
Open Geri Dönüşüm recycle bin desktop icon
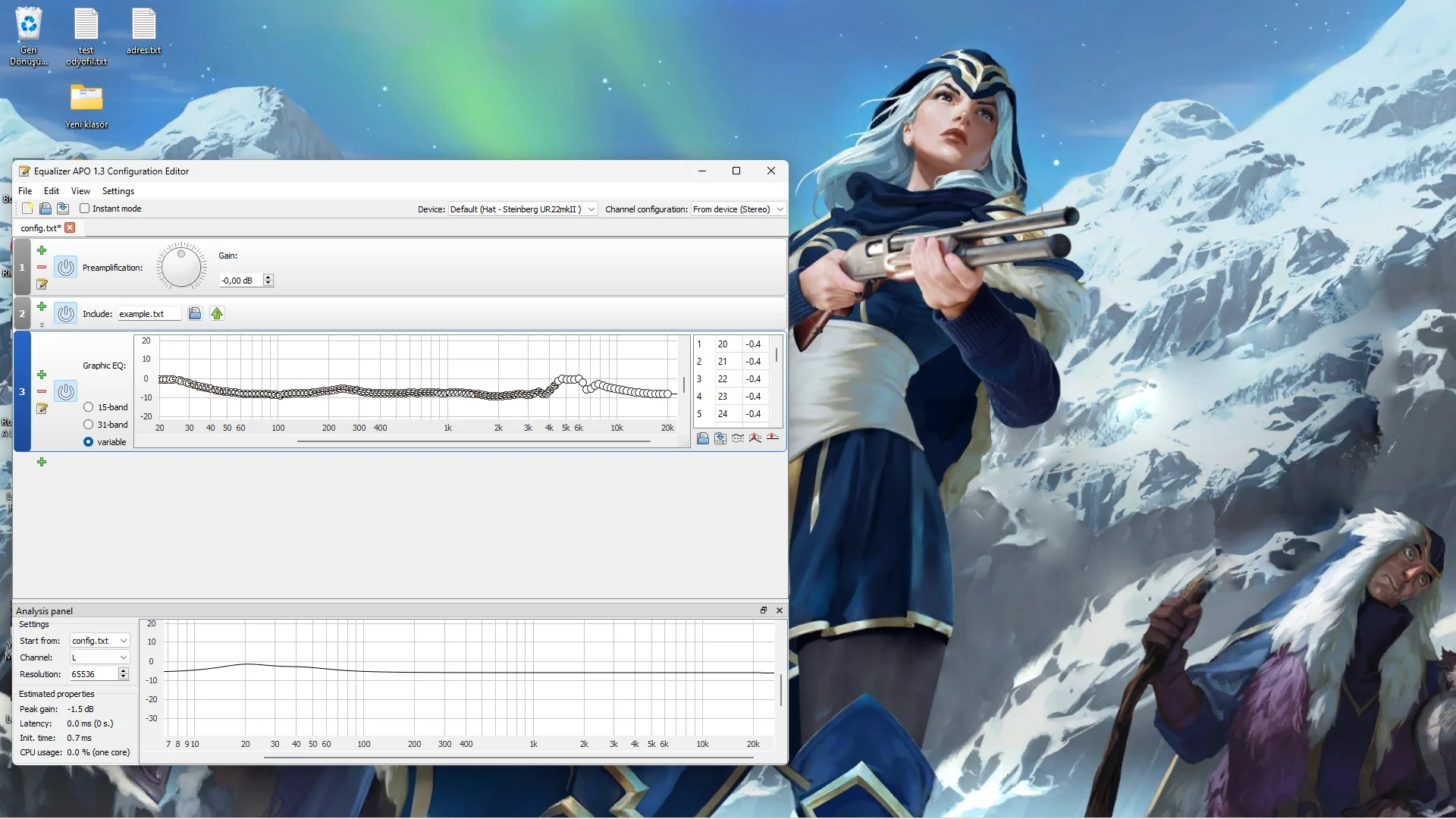[29, 36]
